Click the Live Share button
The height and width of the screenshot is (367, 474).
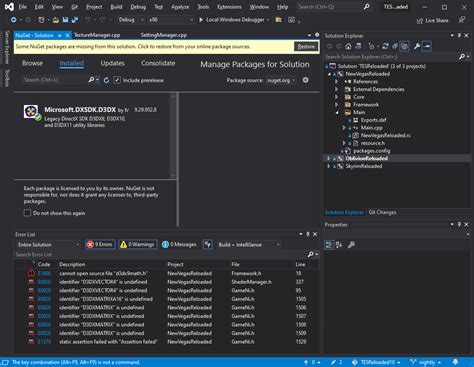coord(433,20)
